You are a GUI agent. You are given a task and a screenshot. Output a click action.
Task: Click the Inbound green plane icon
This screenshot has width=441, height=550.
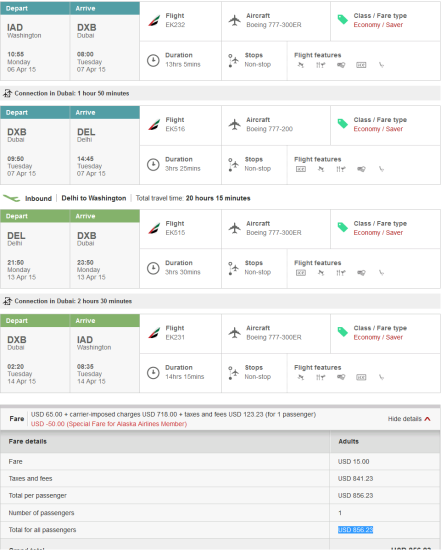12,199
